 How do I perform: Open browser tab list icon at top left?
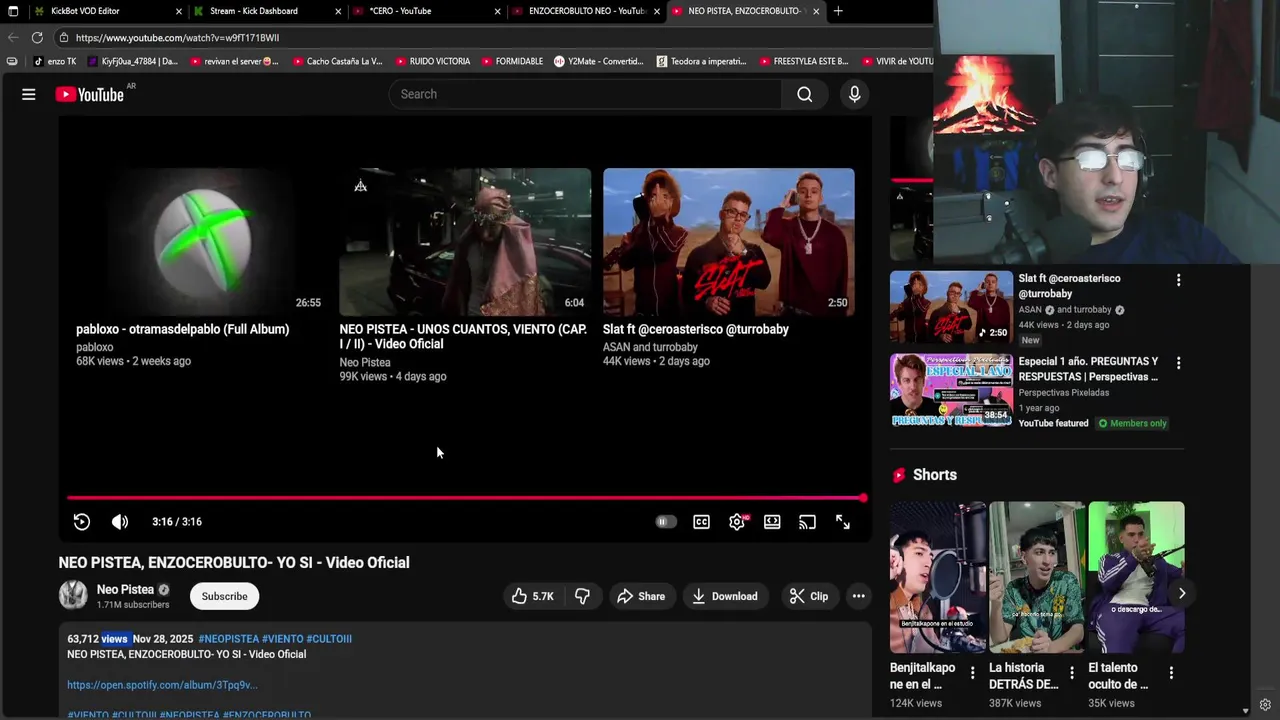(x=12, y=11)
